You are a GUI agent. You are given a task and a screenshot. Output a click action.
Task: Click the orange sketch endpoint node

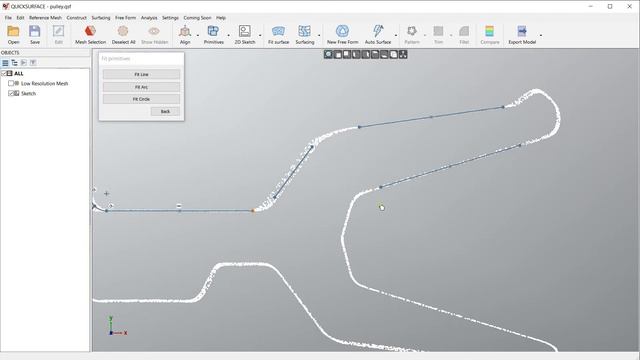point(253,211)
